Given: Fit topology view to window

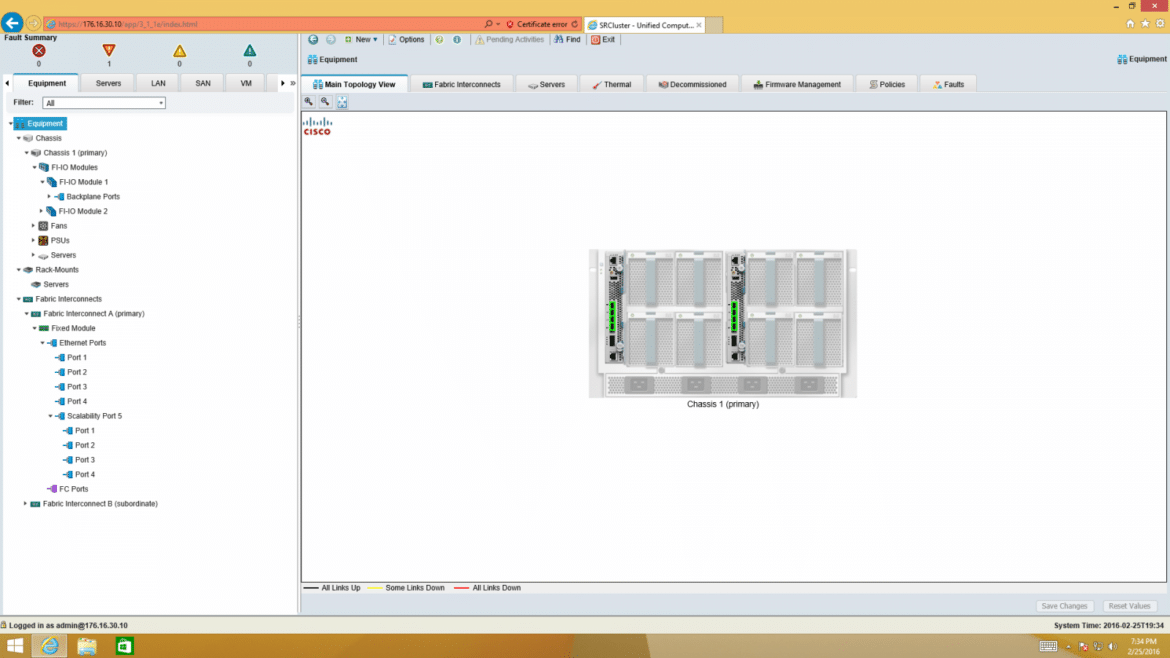Looking at the screenshot, I should [x=342, y=101].
